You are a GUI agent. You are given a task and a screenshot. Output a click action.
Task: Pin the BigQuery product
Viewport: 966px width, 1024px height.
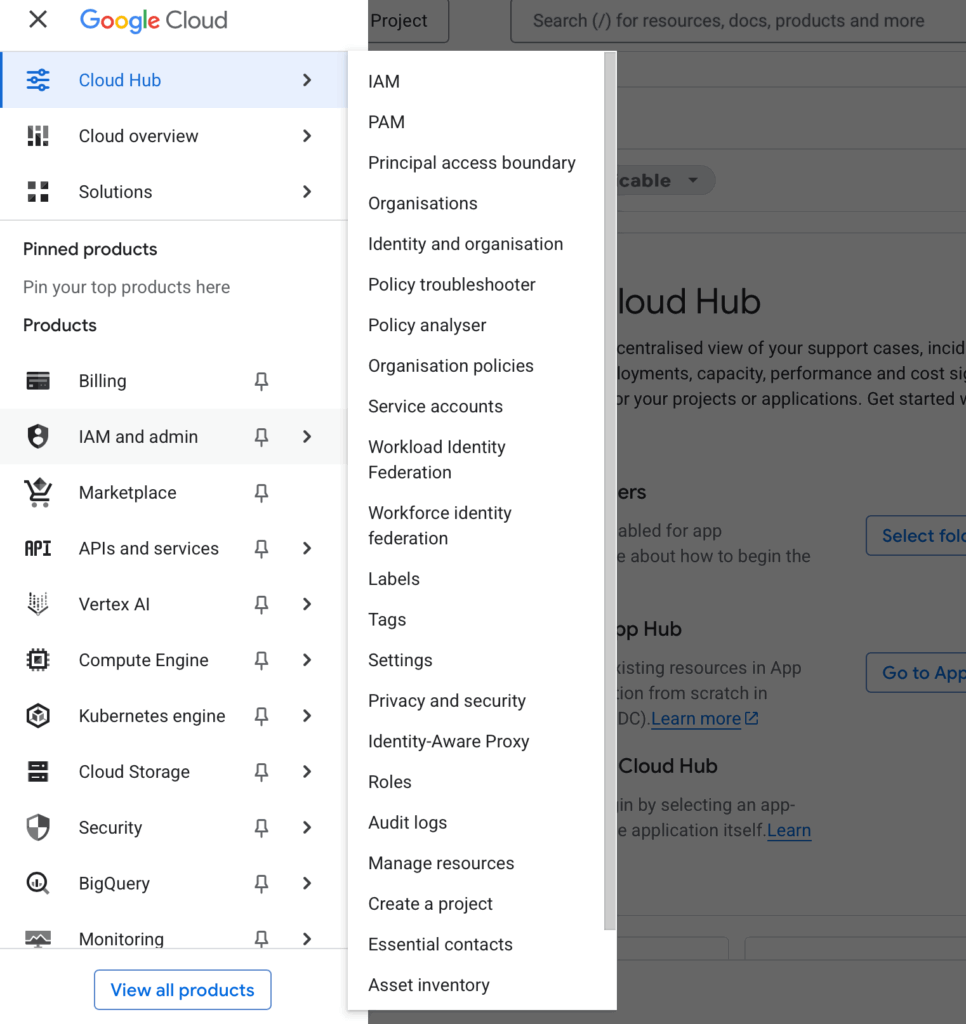[261, 883]
